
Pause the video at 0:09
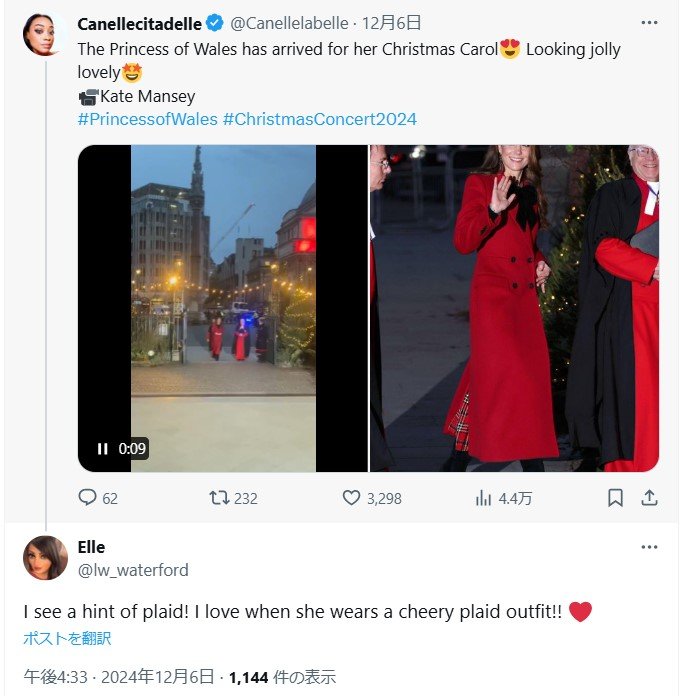[103, 449]
